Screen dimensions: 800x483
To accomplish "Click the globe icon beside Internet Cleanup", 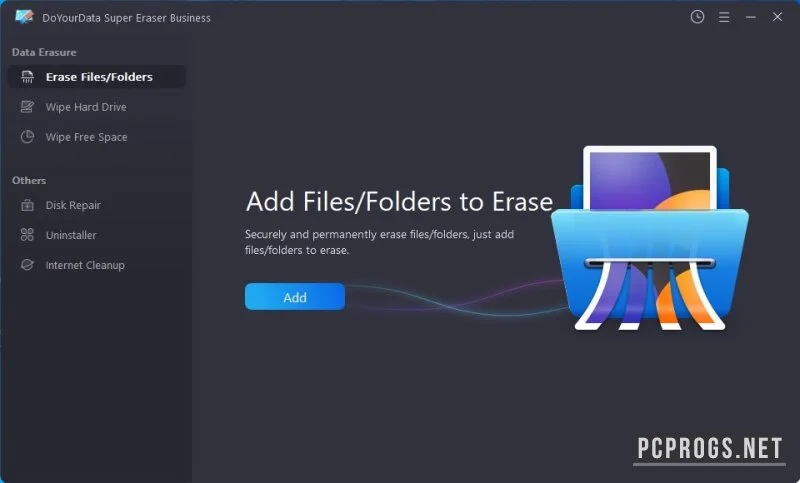I will tap(27, 265).
